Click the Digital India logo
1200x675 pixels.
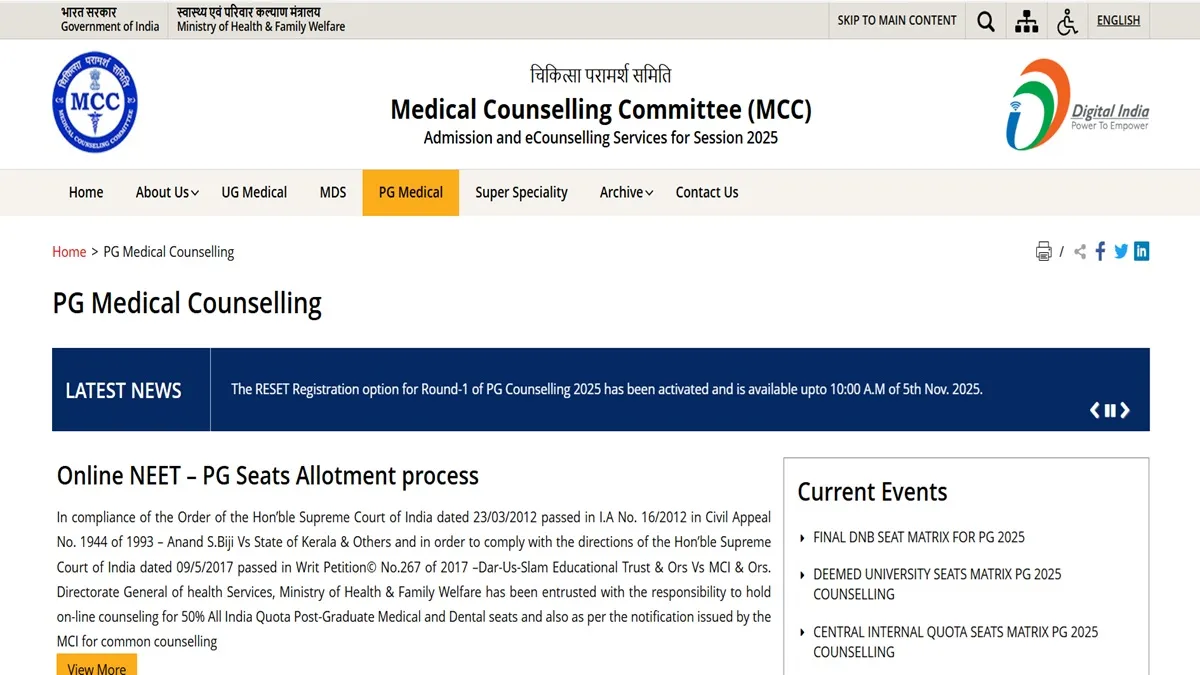click(x=1077, y=104)
